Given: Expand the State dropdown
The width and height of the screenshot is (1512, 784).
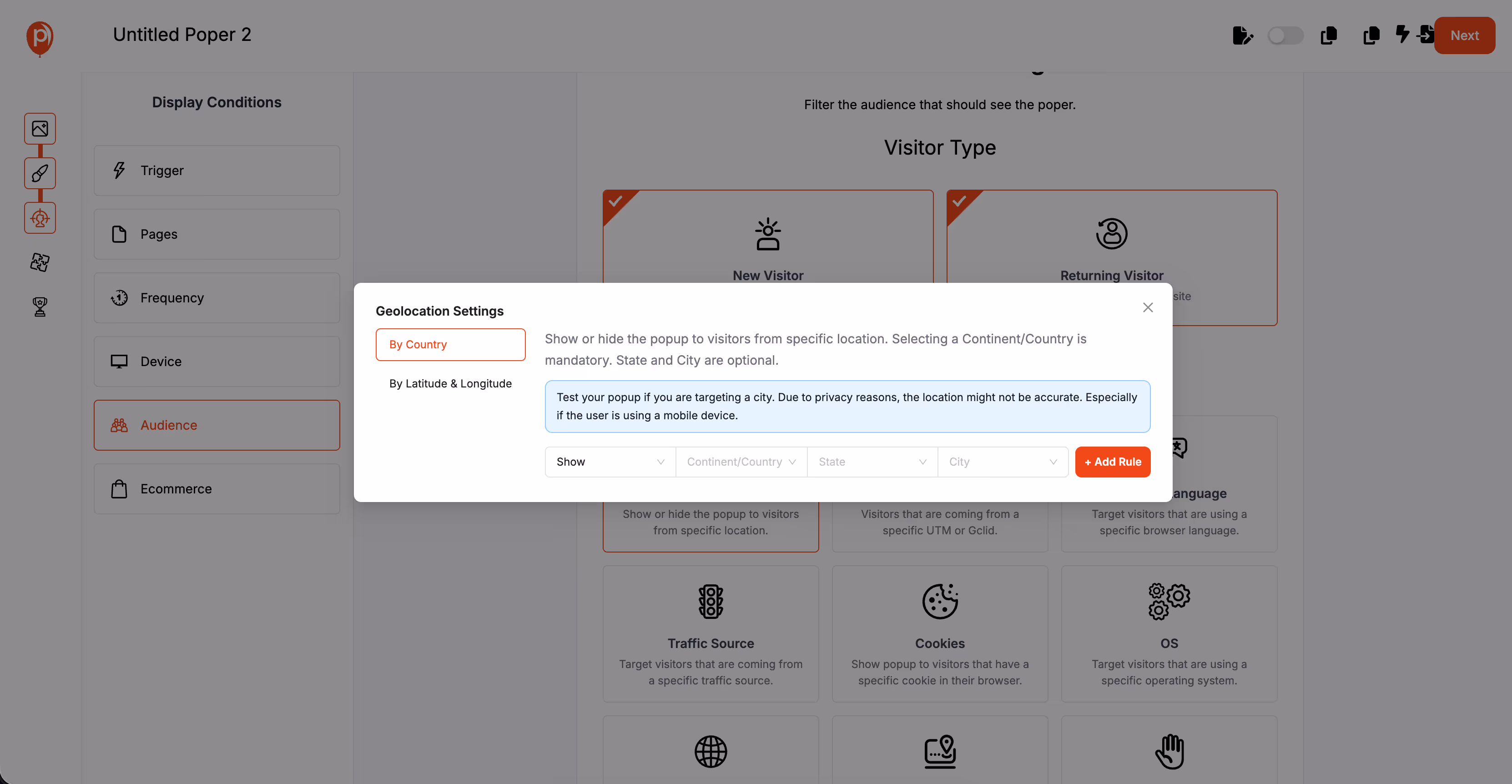Looking at the screenshot, I should [x=871, y=462].
